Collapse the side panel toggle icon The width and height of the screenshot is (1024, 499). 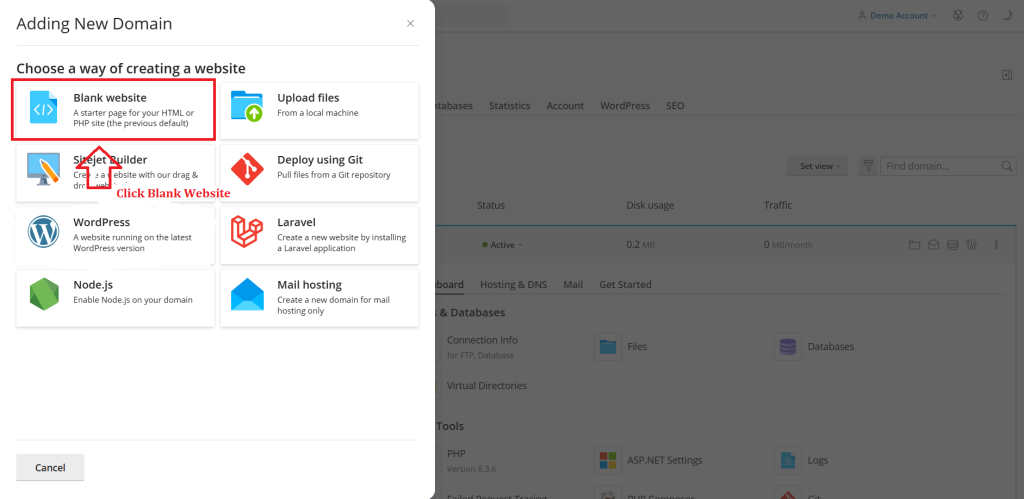pos(1006,76)
